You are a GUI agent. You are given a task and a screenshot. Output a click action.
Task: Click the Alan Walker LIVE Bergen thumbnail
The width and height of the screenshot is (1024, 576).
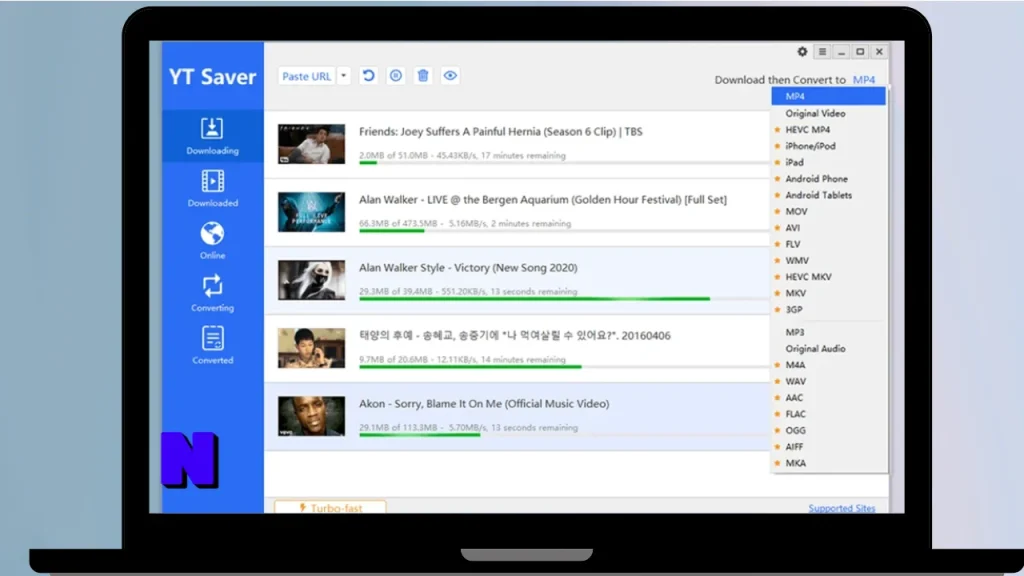click(312, 212)
